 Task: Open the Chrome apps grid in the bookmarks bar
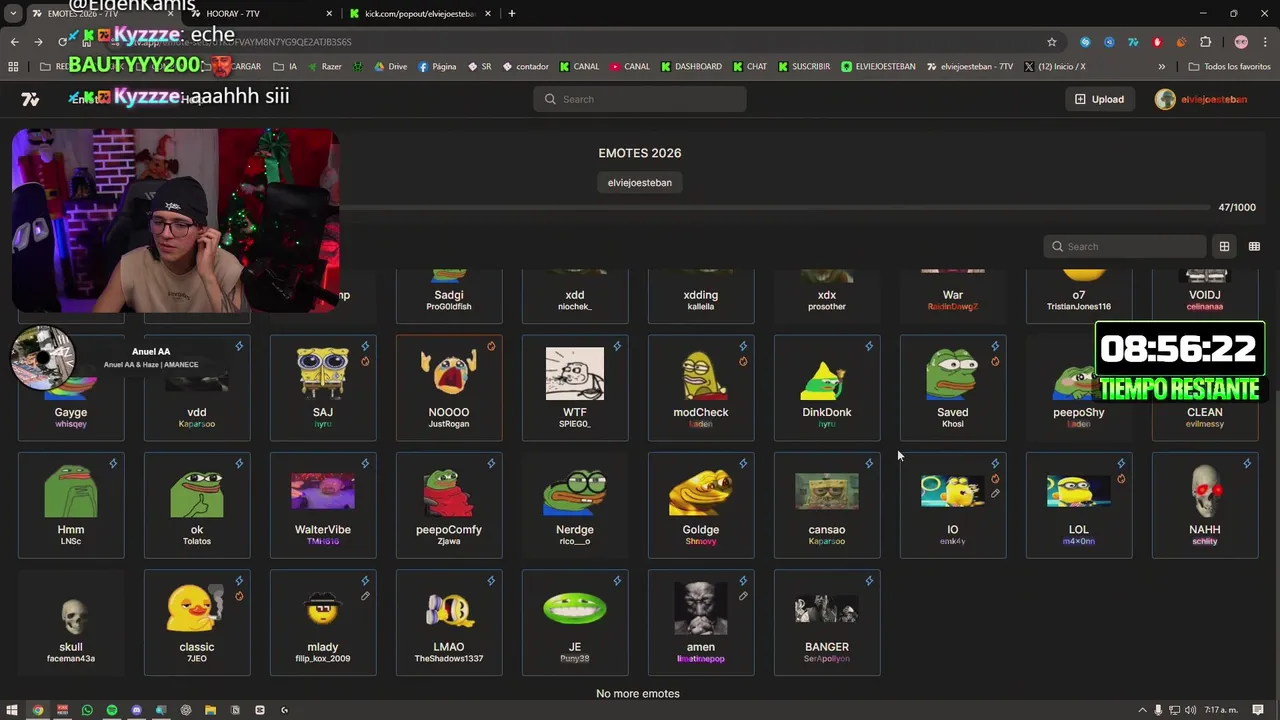pos(13,67)
